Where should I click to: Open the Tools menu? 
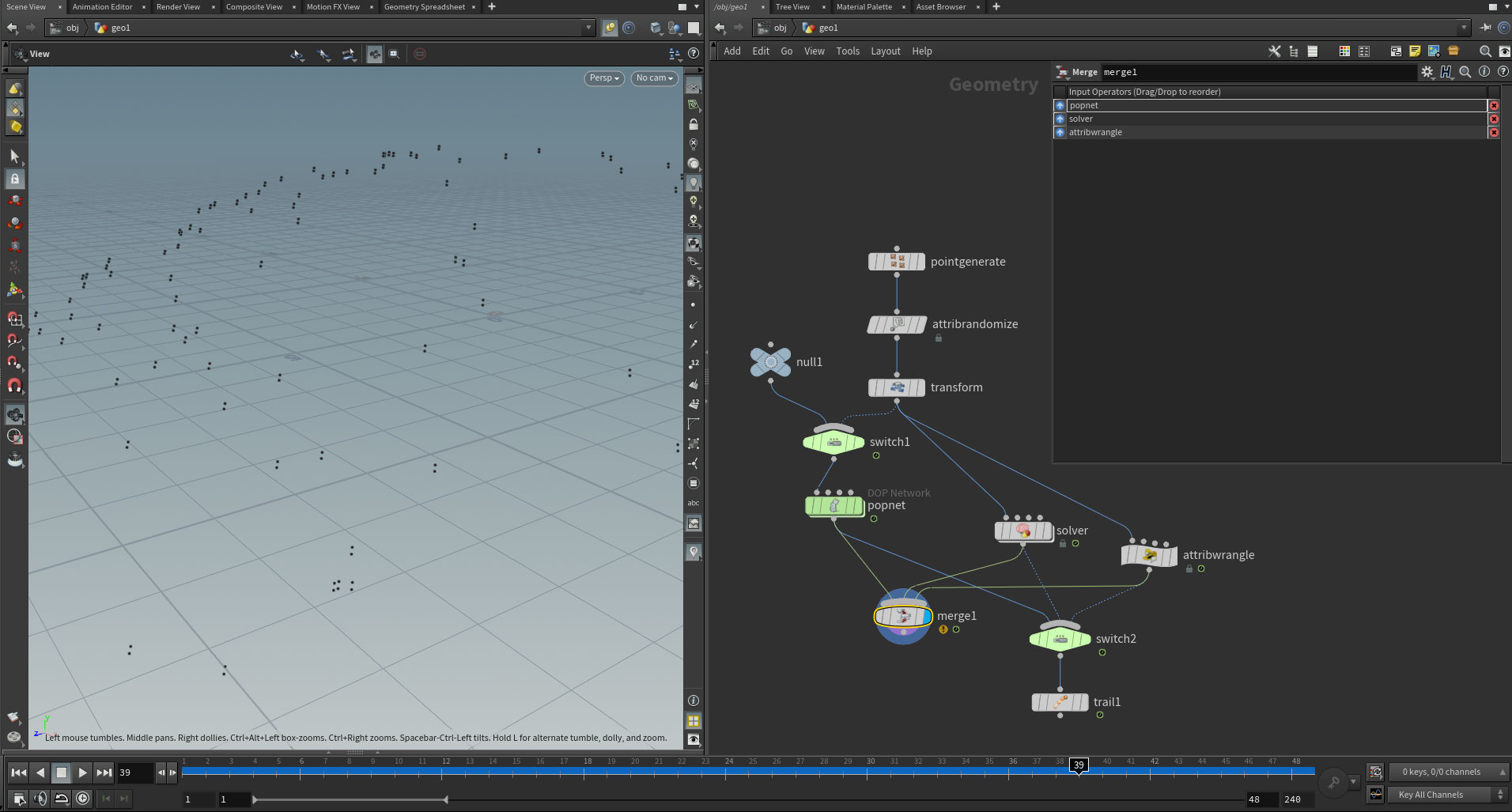pyautogui.click(x=848, y=51)
